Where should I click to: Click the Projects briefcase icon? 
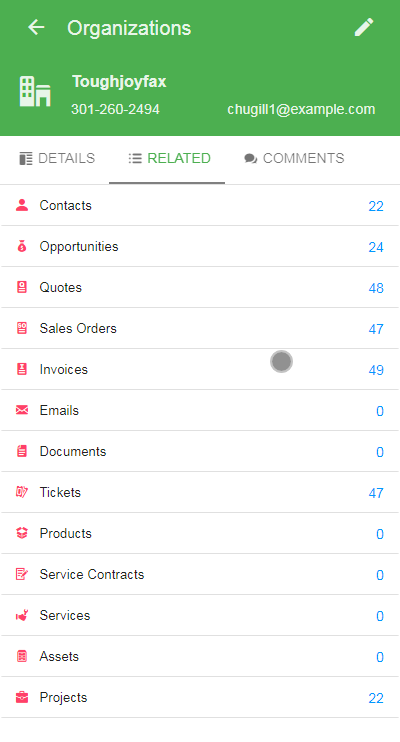tap(22, 697)
